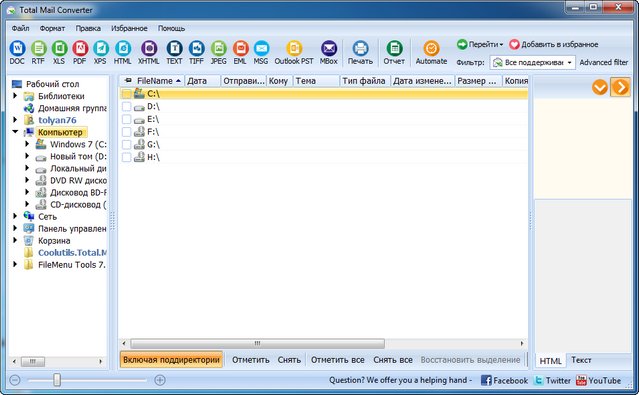Screen dimensions: 639x395
Task: Sort by the FileName column header
Action: (x=152, y=81)
